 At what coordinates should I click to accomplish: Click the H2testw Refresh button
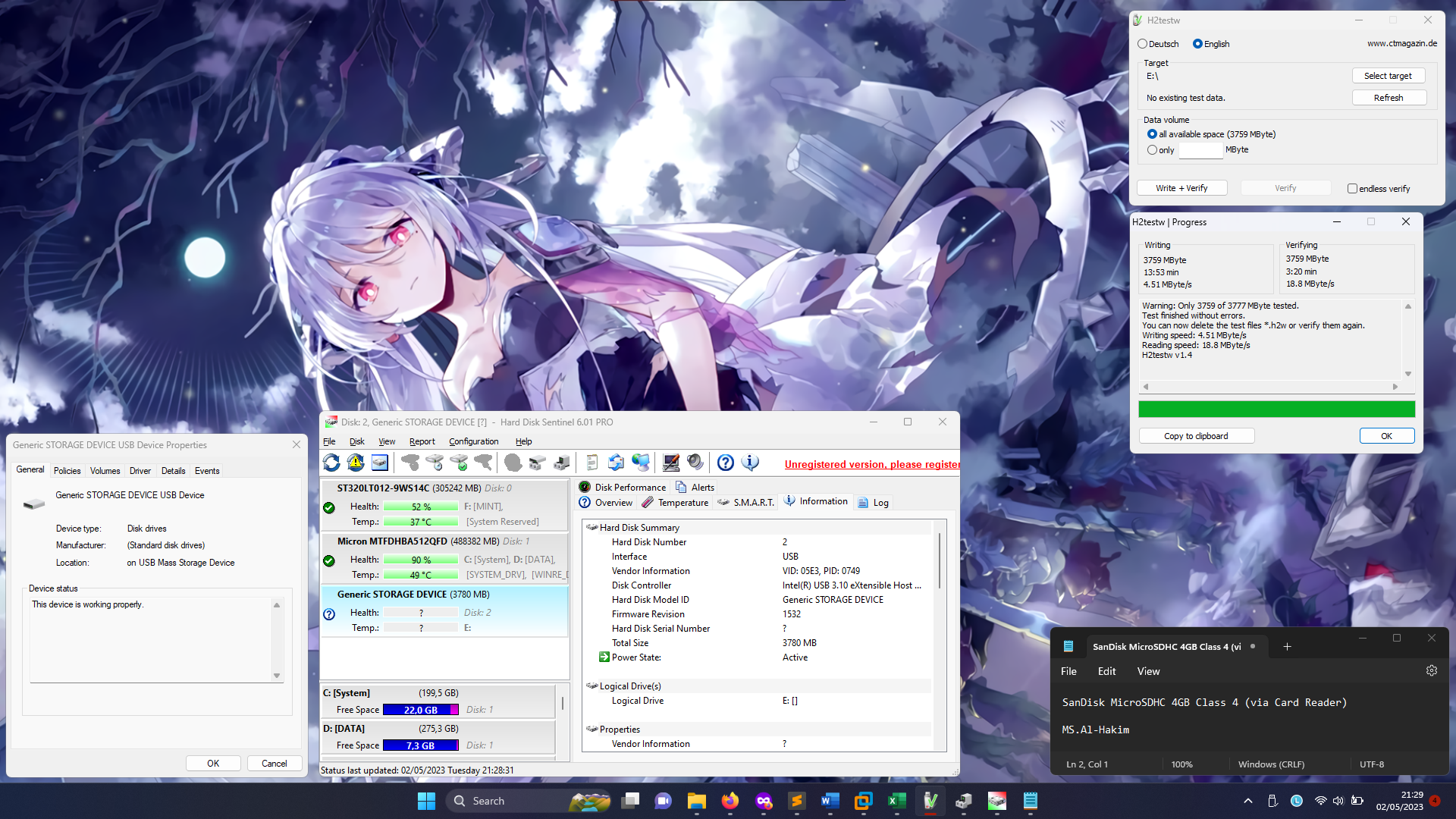click(x=1388, y=98)
